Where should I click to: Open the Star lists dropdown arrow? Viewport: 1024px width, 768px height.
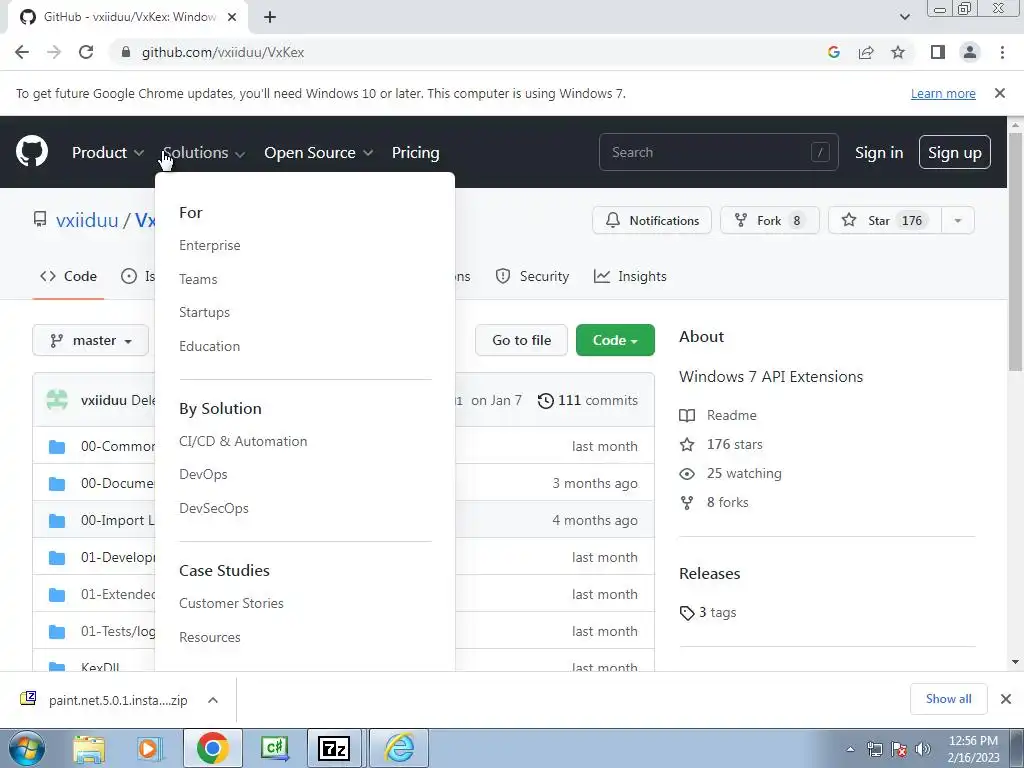pyautogui.click(x=957, y=221)
